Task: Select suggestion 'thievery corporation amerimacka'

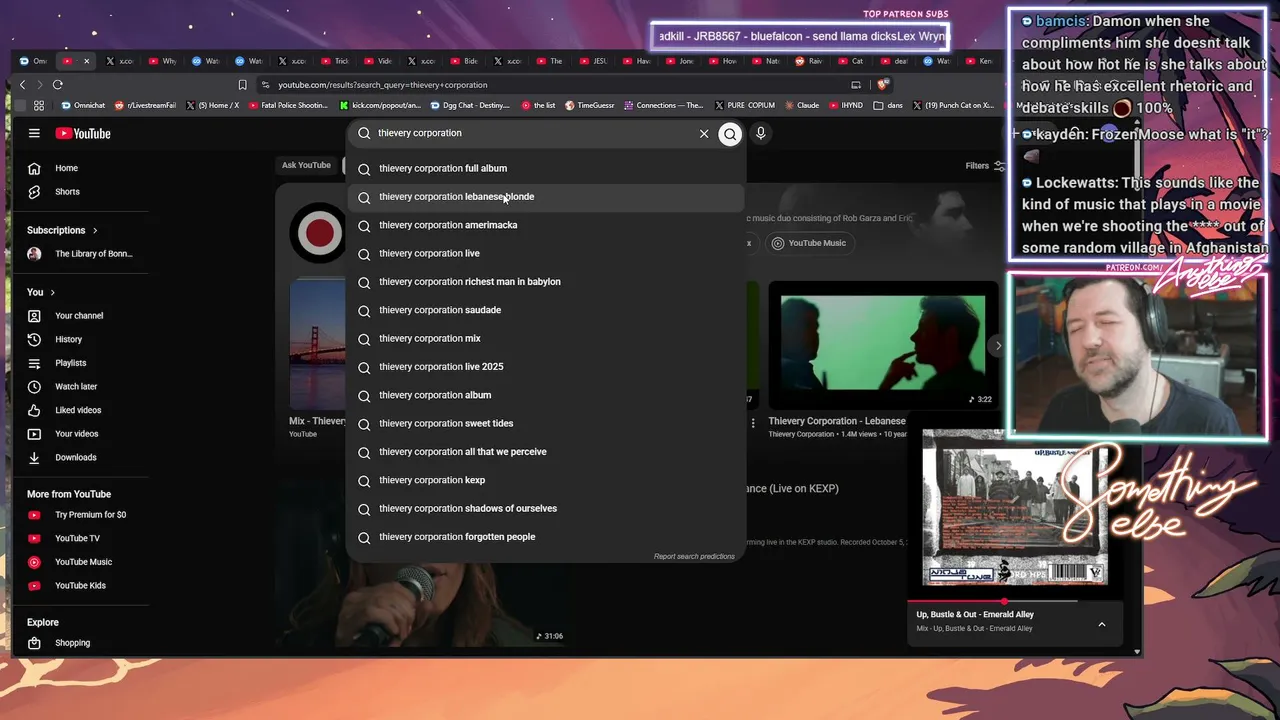Action: click(546, 225)
